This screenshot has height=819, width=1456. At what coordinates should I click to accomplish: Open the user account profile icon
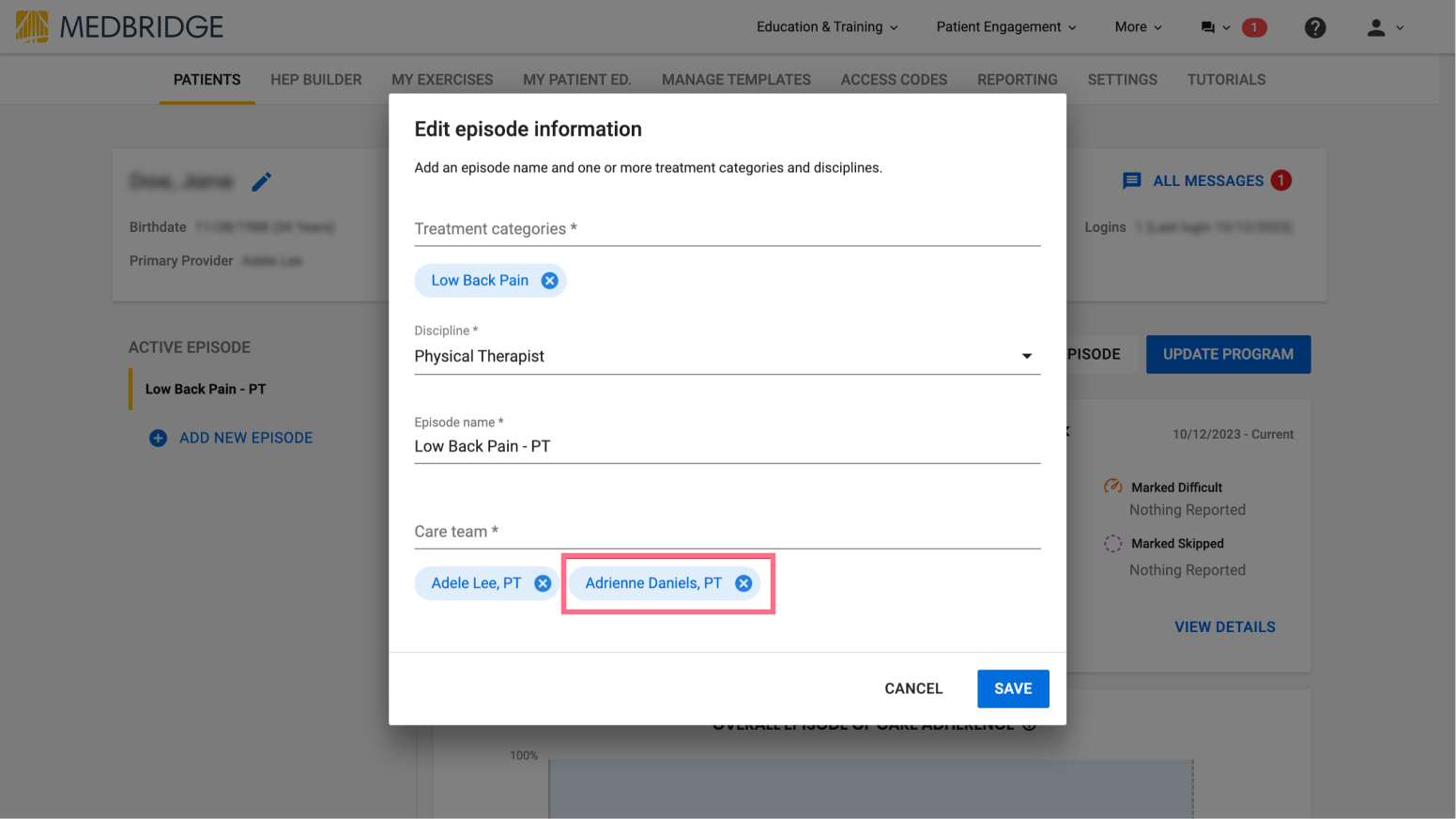1375,27
